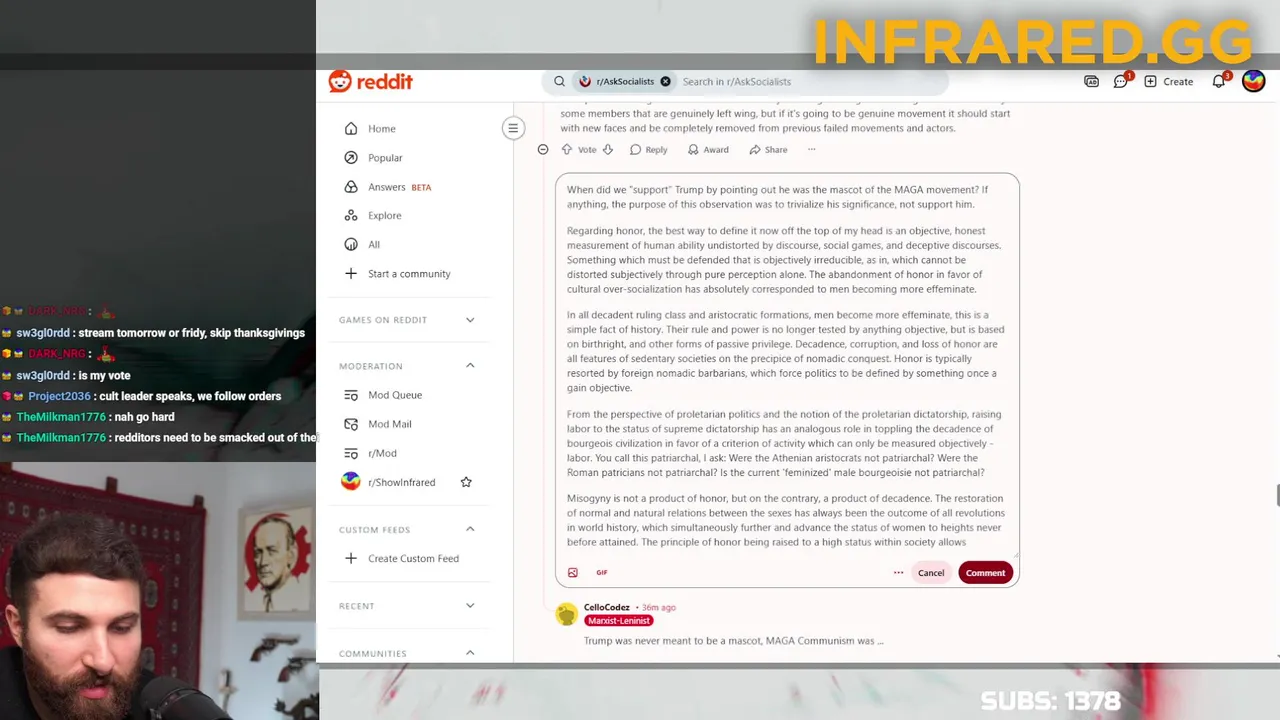The height and width of the screenshot is (720, 1280).
Task: Collapse the Communities section
Action: tap(470, 653)
